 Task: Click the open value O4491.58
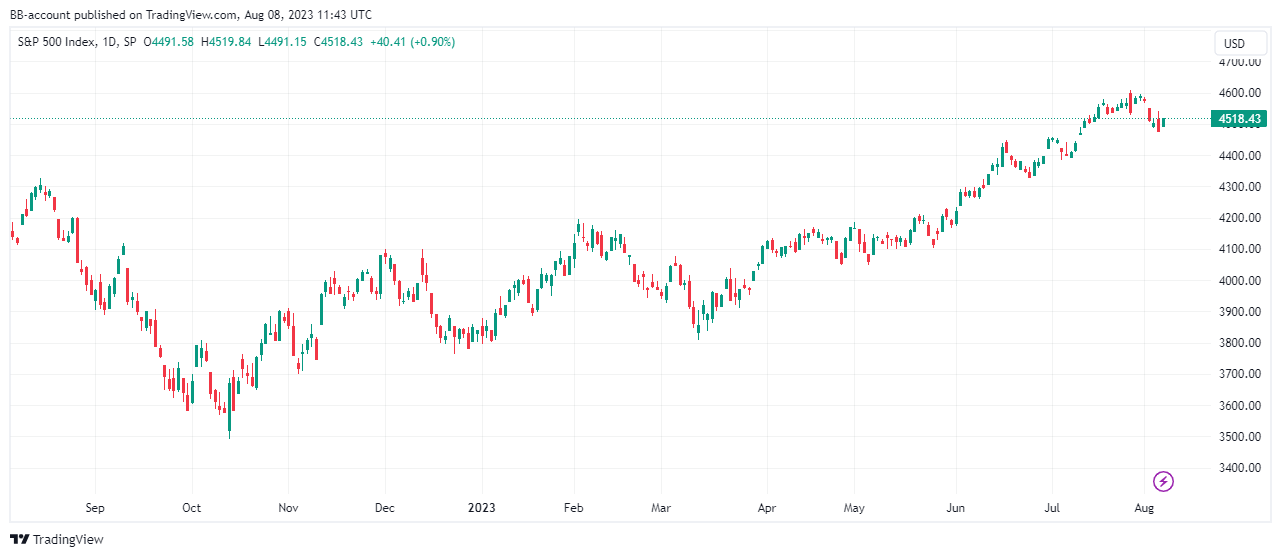tap(169, 42)
